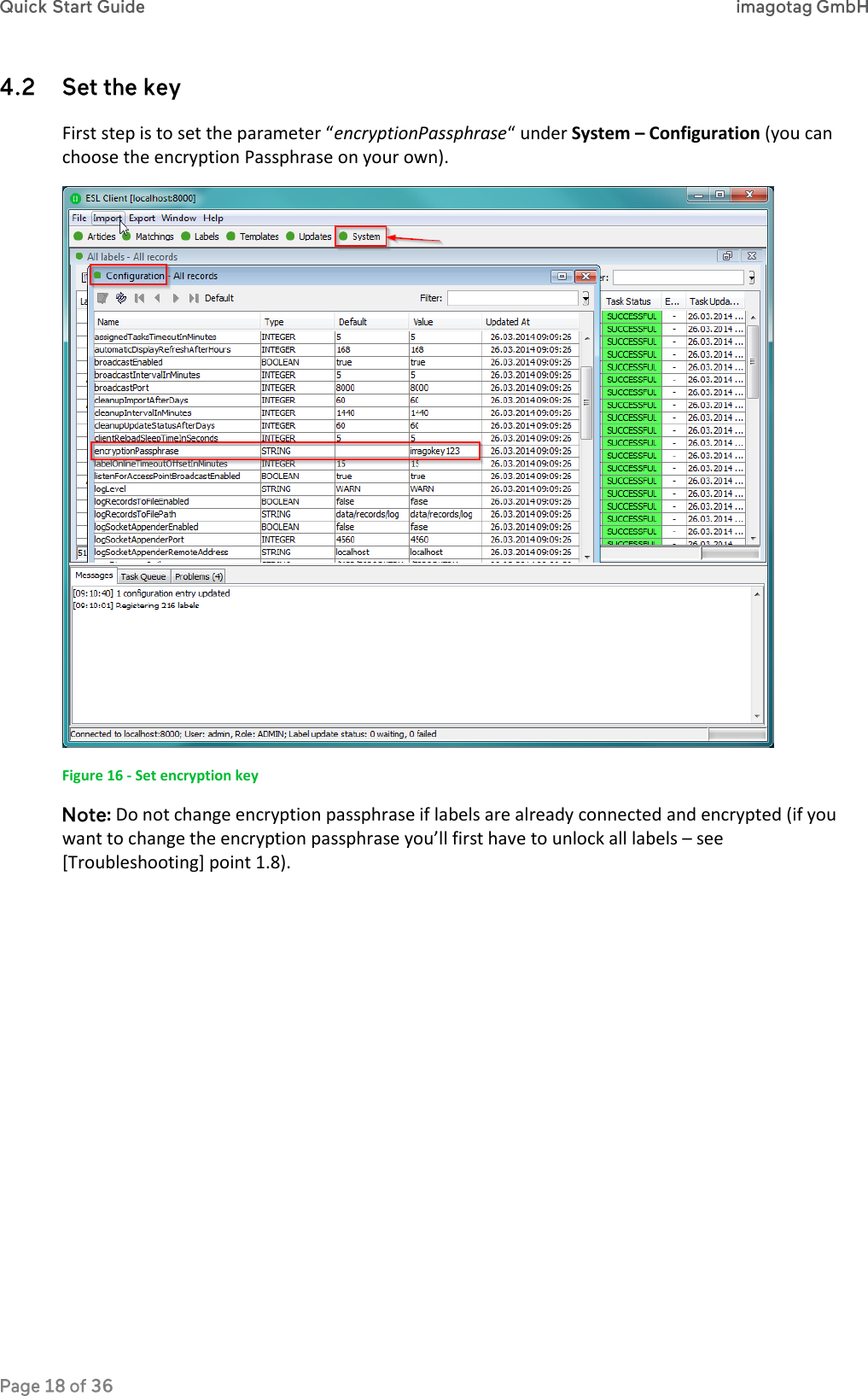Select the listenForAccessPointBroadcastEnabled row

pos(336,476)
